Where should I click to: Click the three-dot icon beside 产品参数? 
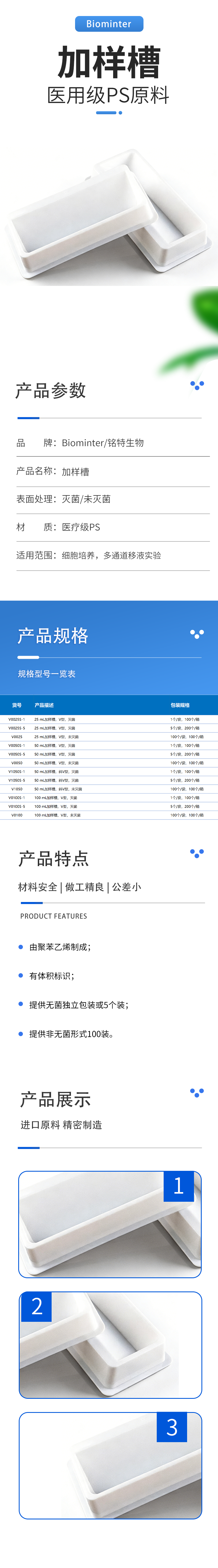[197, 385]
